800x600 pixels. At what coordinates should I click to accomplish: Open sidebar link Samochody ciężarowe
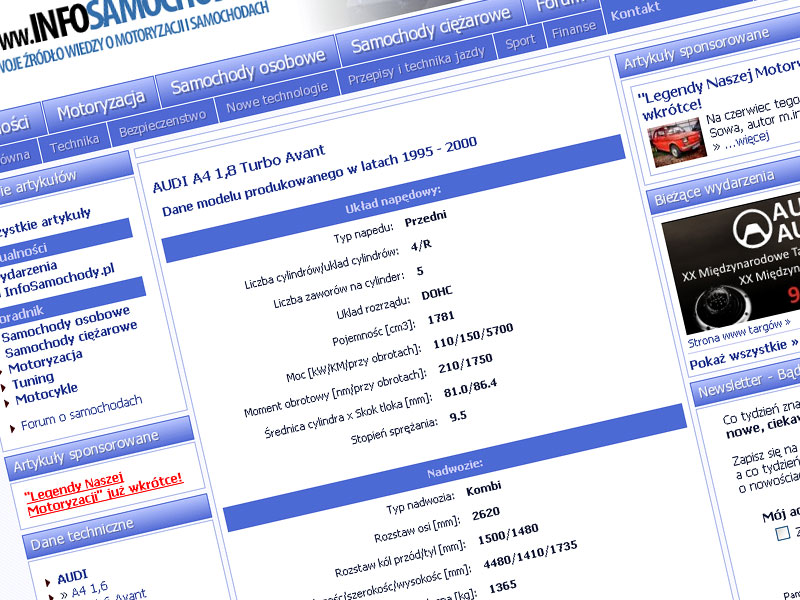point(71,339)
